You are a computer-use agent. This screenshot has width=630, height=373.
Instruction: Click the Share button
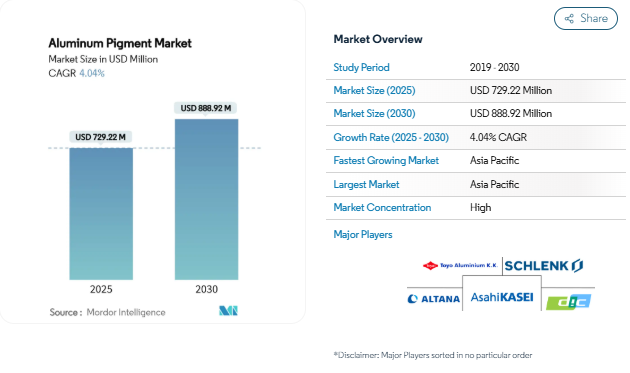(x=585, y=18)
